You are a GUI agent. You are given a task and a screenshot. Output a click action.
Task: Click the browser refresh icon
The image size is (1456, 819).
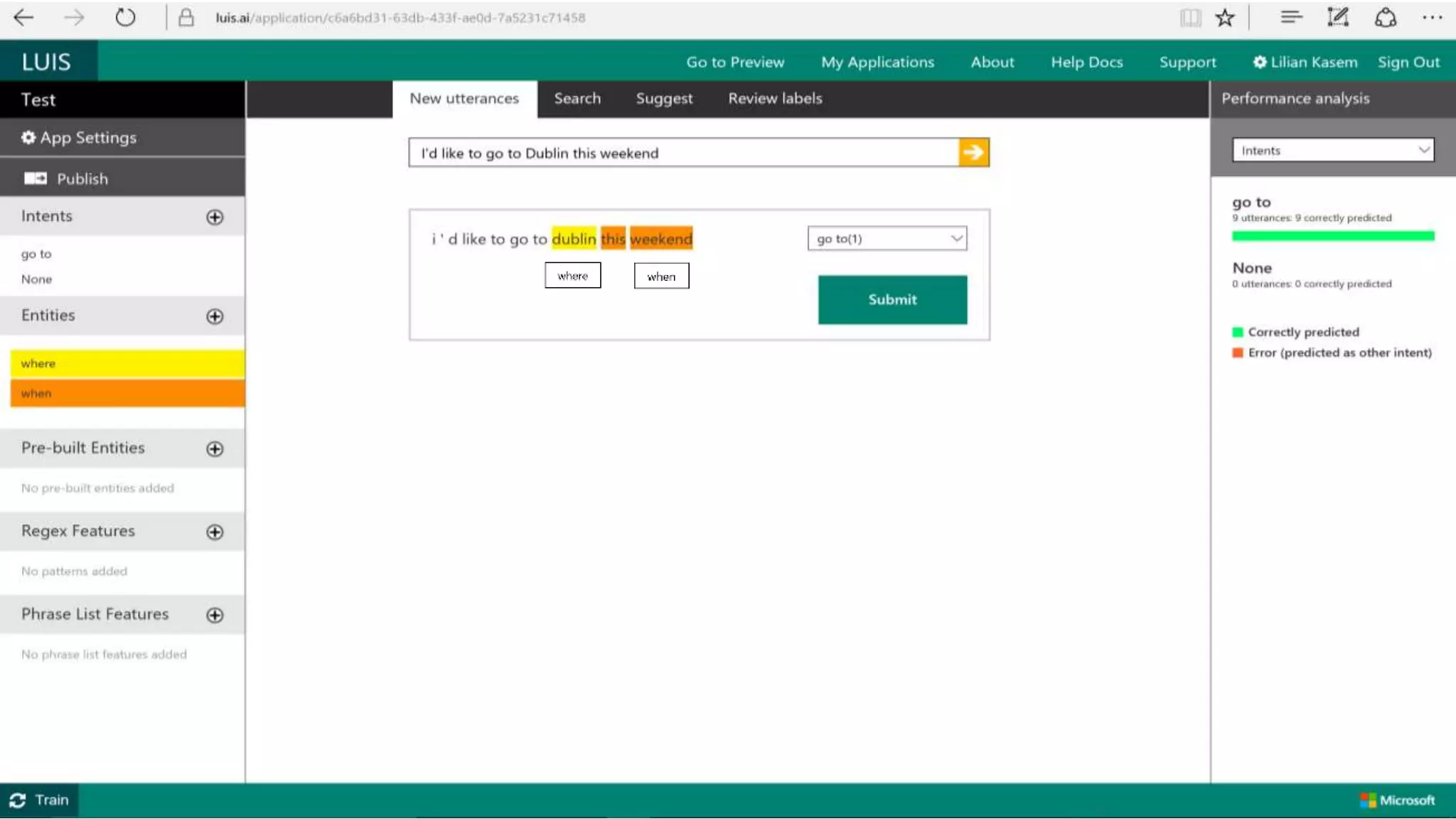click(x=125, y=18)
